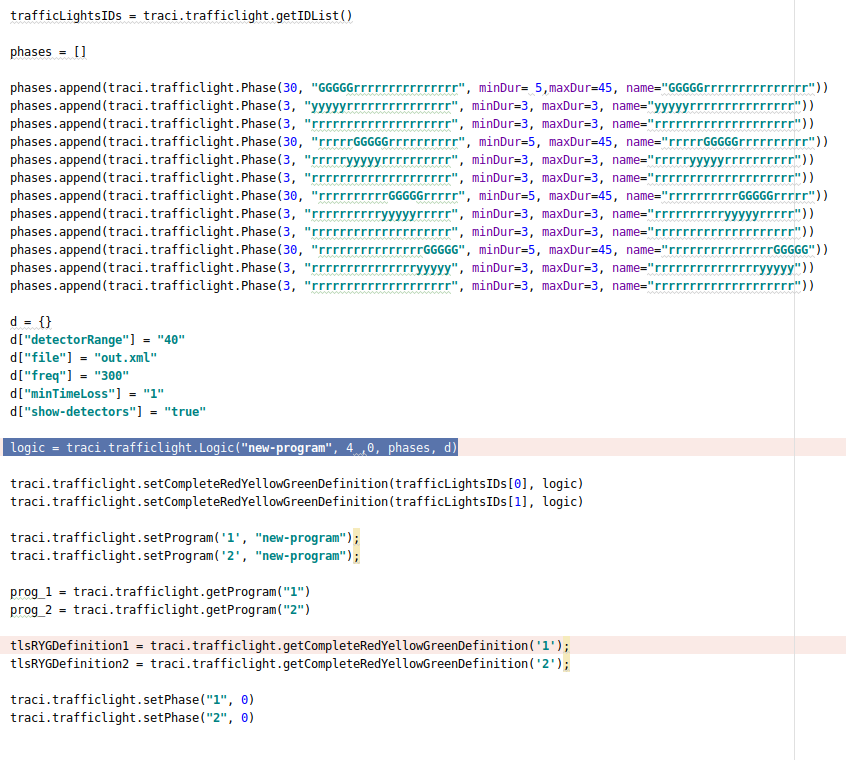Image resolution: width=846 pixels, height=760 pixels.
Task: Click the prog_2 variable name
Action: click(32, 610)
